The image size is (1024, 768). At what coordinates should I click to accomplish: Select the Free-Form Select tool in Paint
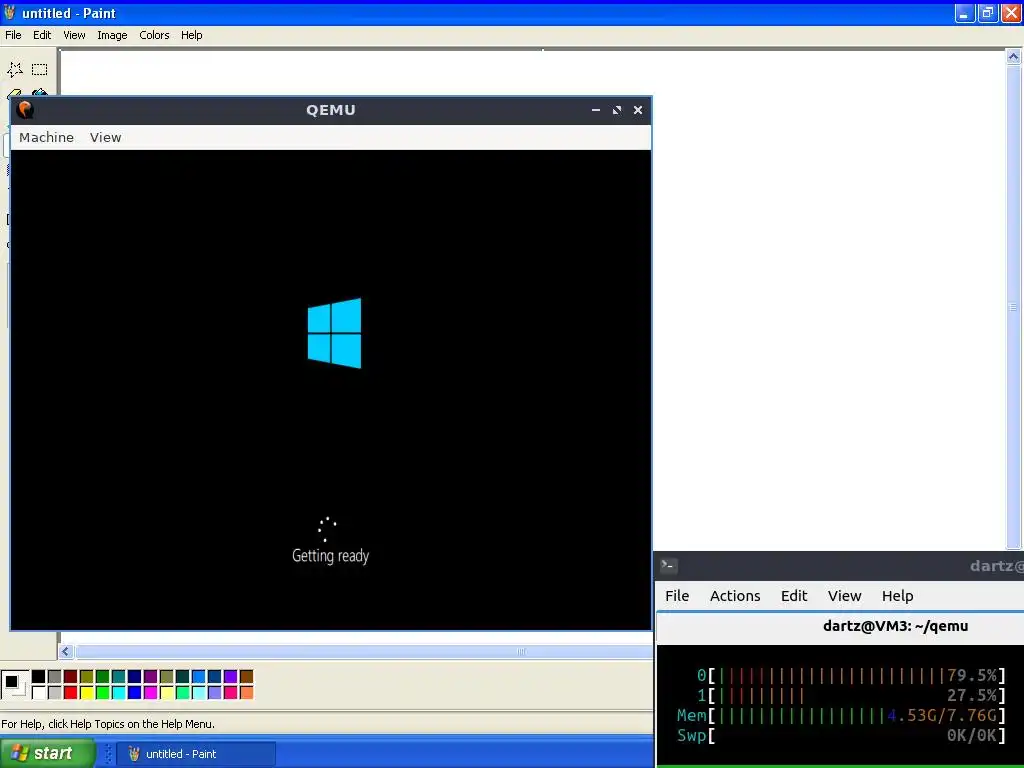pyautogui.click(x=15, y=69)
